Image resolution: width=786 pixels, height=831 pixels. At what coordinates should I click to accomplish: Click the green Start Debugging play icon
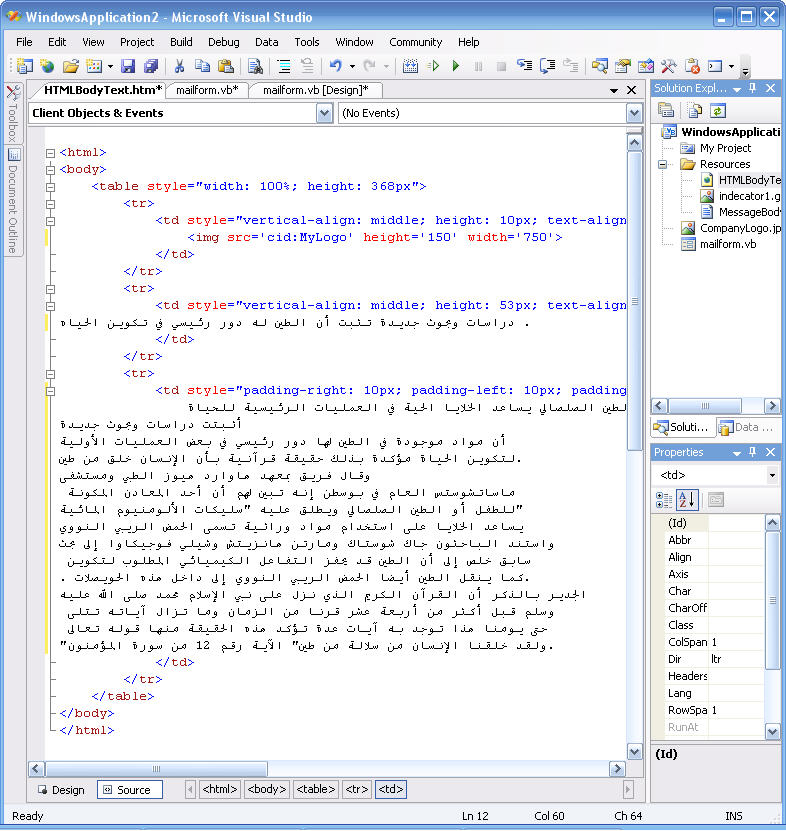(x=456, y=66)
